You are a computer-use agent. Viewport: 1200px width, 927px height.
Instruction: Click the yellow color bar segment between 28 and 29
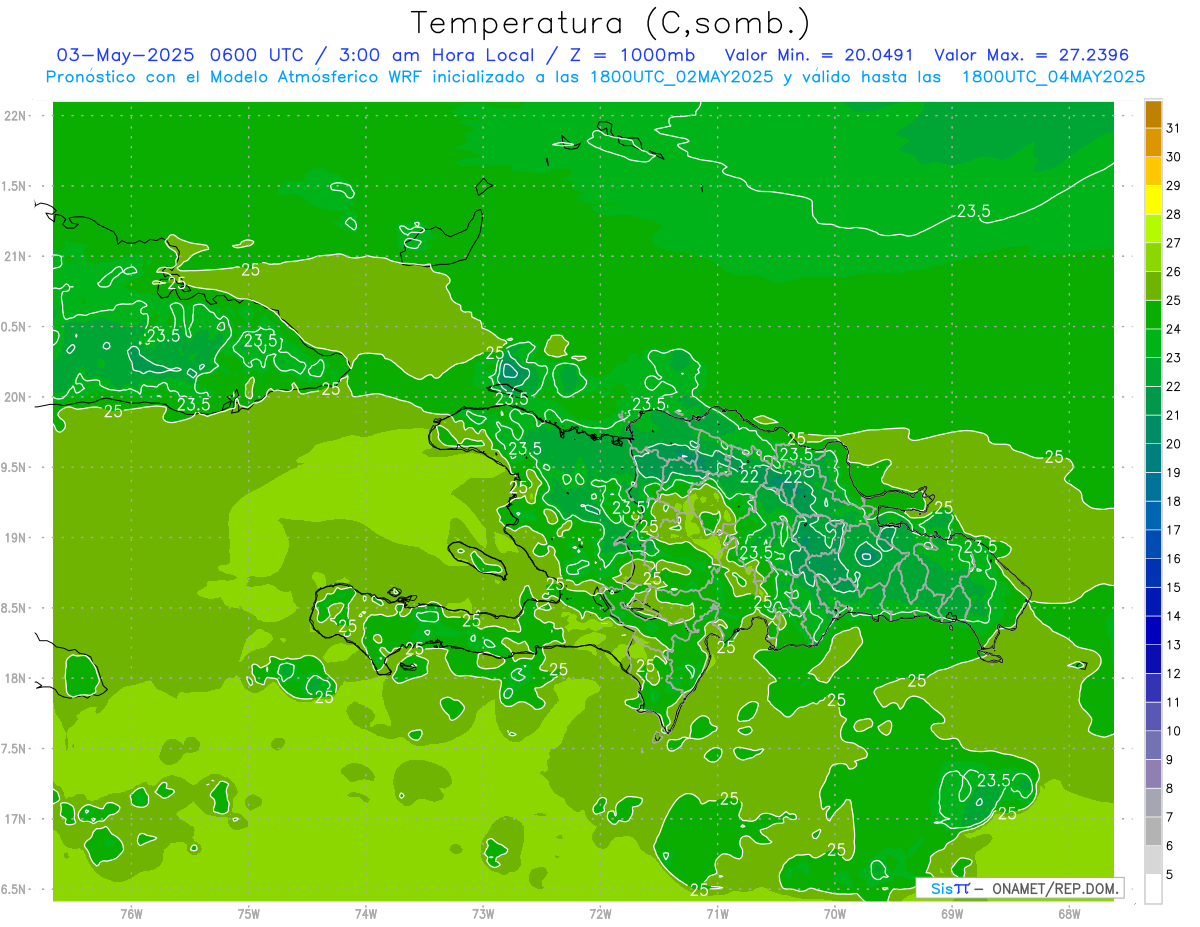coord(1153,200)
